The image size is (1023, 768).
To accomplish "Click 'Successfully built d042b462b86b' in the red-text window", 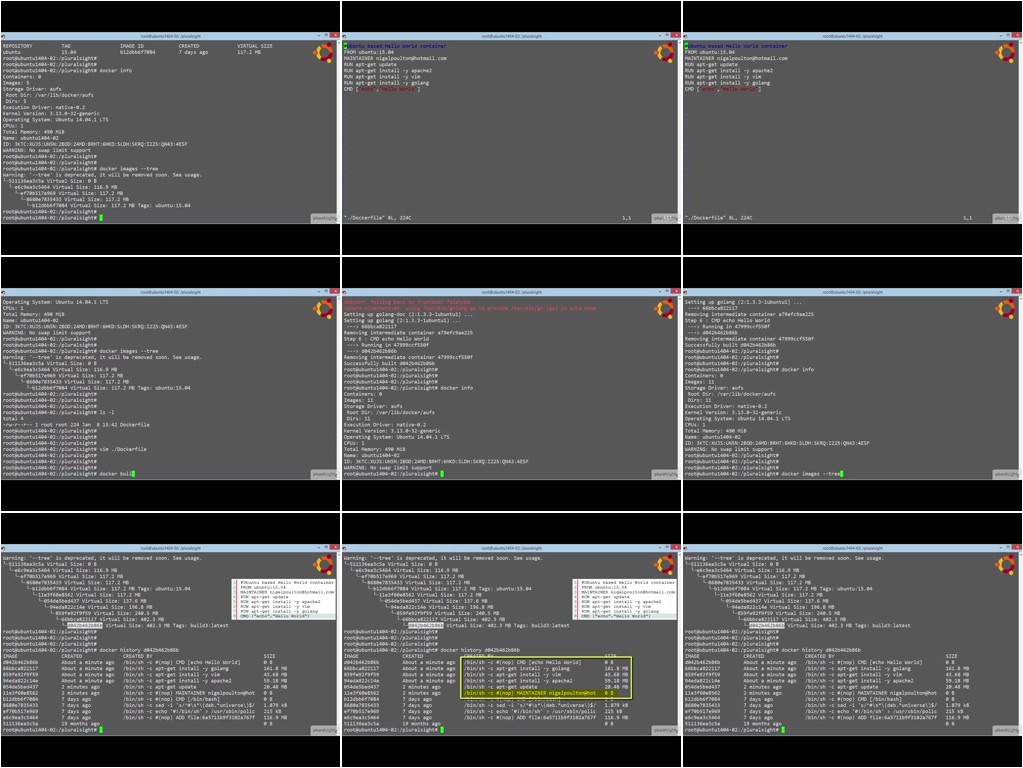I will pos(389,363).
